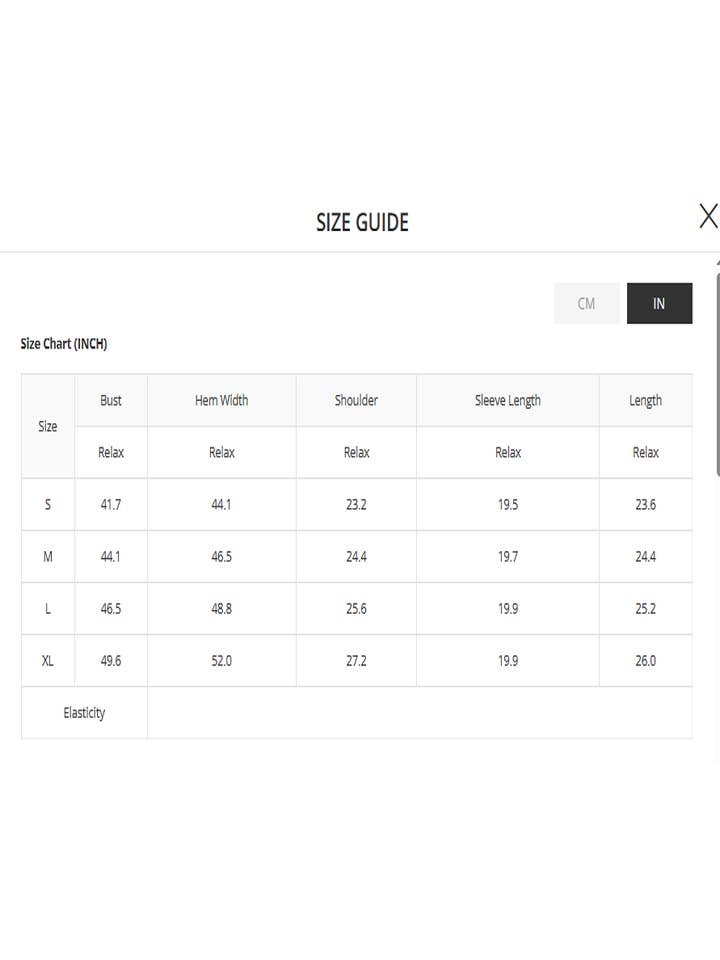This screenshot has height=960, width=720.
Task: Click the M size row label
Action: [48, 557]
